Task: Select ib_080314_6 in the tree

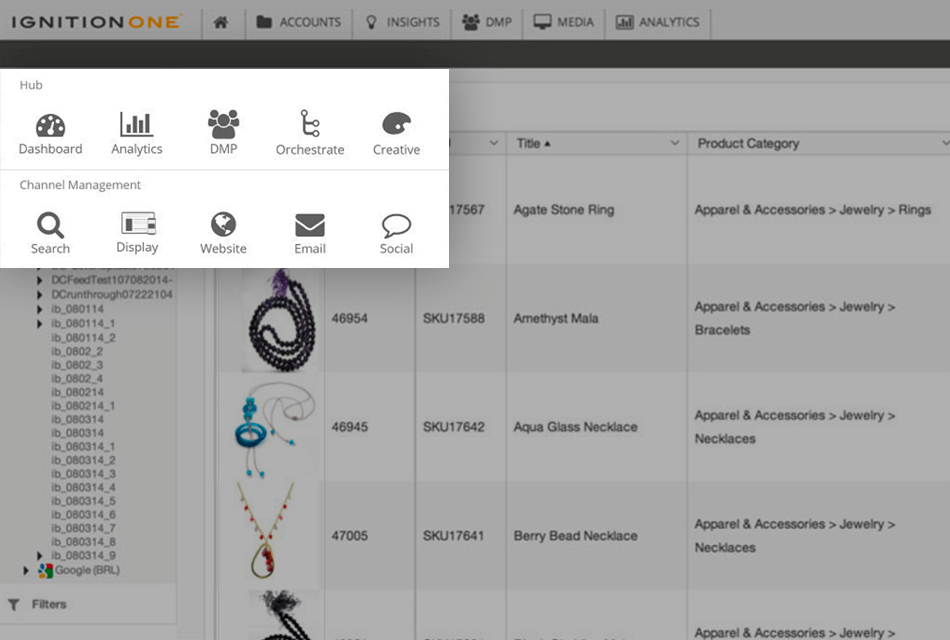Action: [84, 515]
